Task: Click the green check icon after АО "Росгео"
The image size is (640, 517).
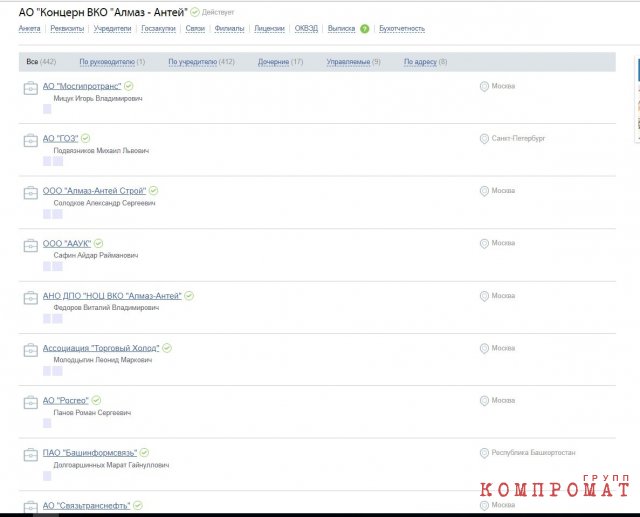Action: coord(96,400)
